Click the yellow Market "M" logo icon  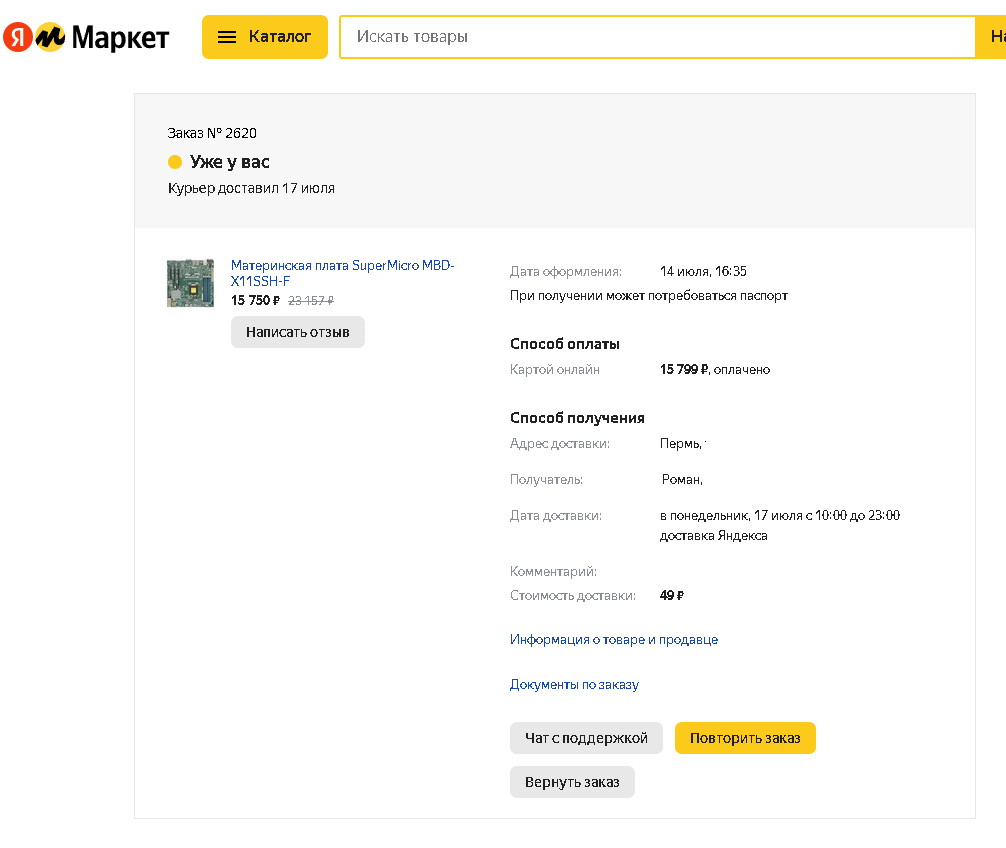(x=50, y=38)
